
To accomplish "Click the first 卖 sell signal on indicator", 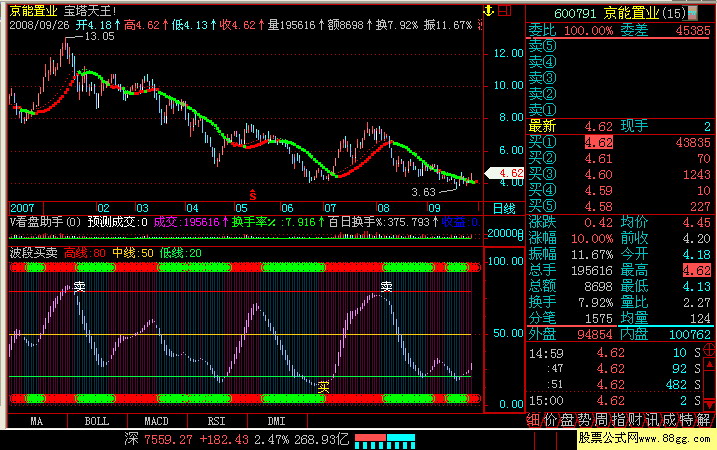I will (80, 287).
